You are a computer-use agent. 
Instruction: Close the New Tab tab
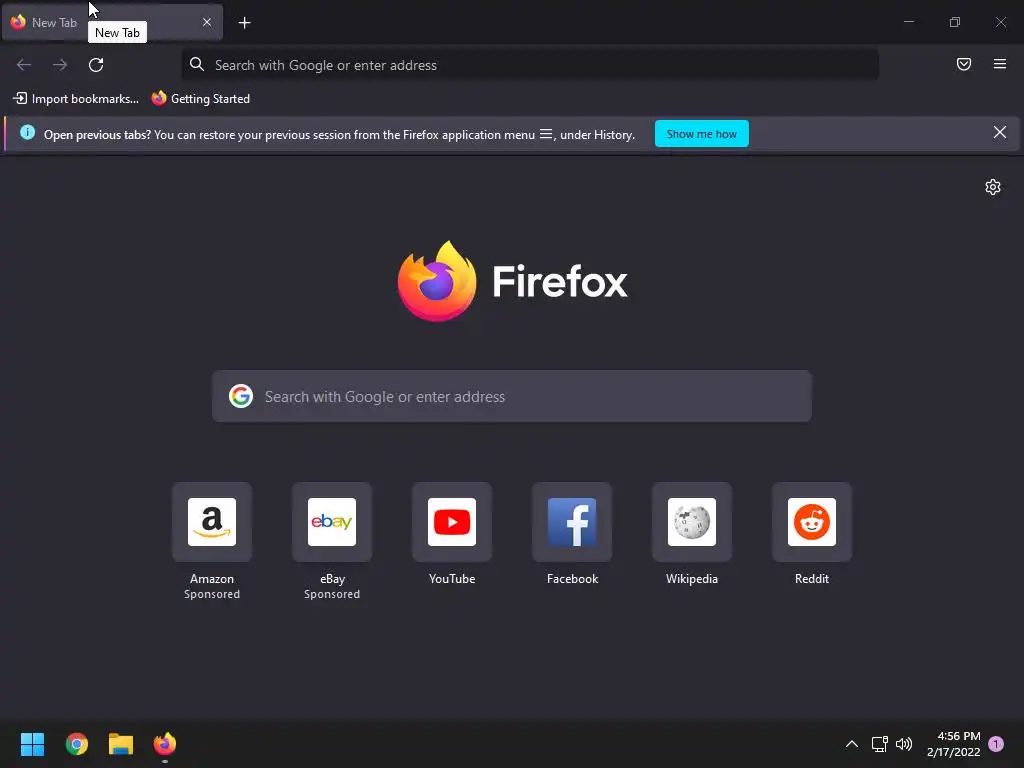click(x=207, y=22)
